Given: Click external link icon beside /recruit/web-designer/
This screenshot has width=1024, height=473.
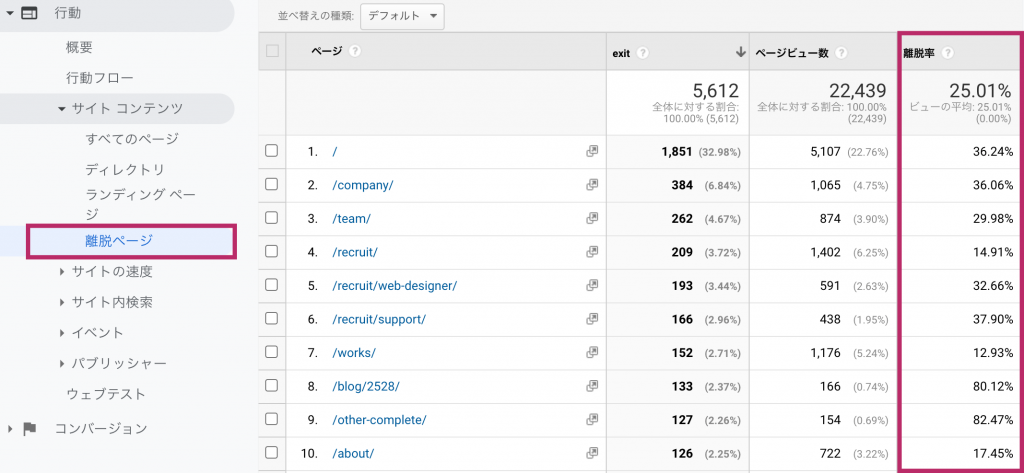Looking at the screenshot, I should (592, 285).
